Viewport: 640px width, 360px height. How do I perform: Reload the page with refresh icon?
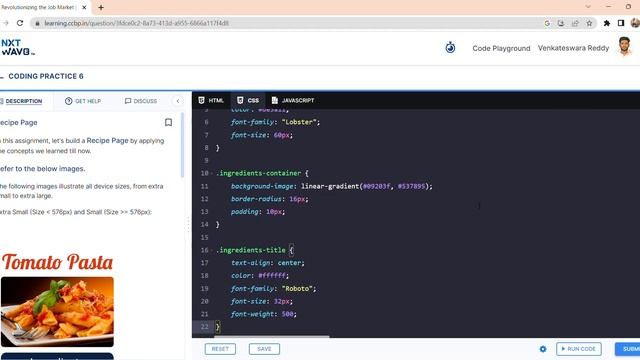click(20, 23)
